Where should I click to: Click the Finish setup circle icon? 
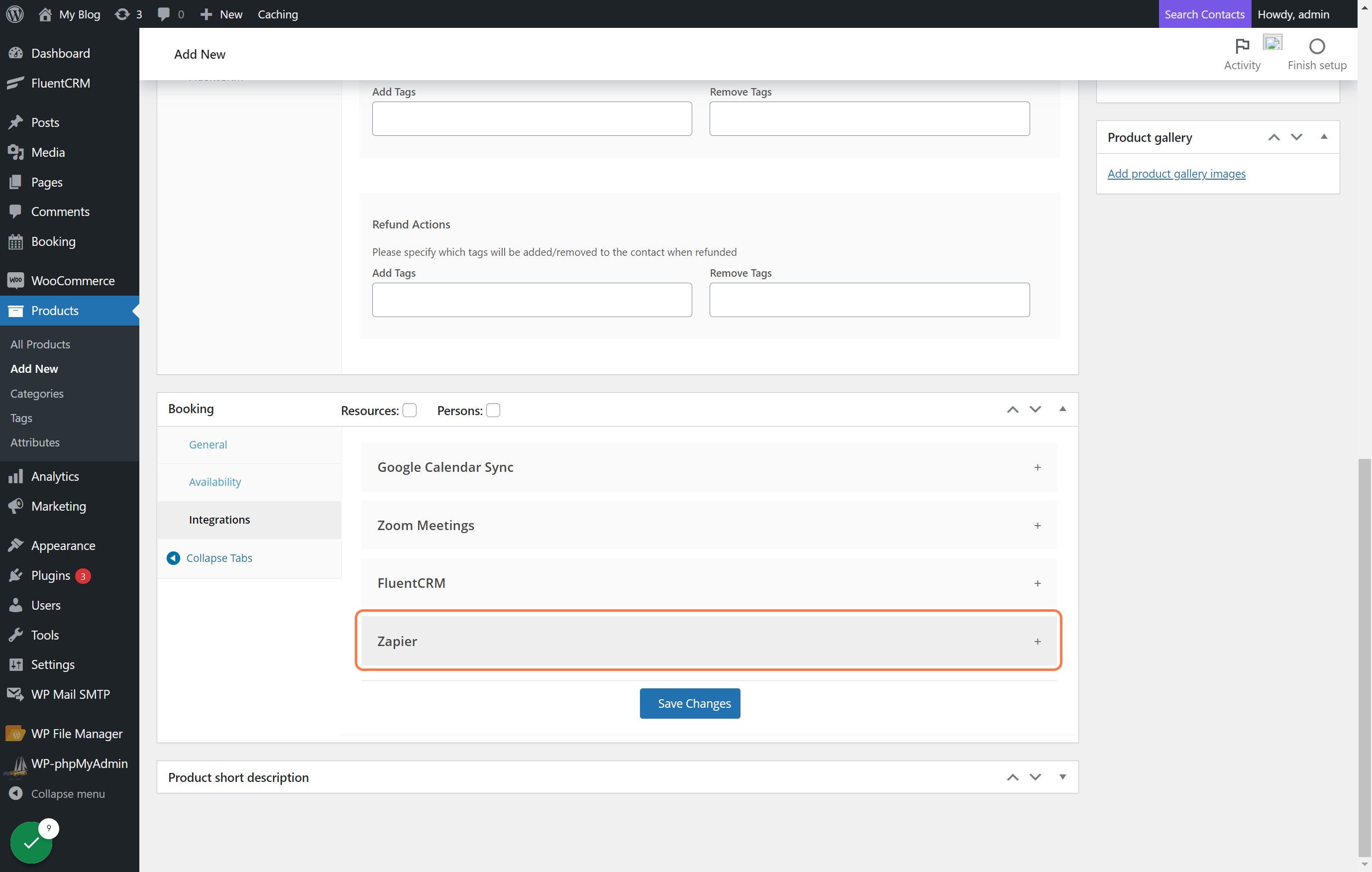coord(1317,46)
